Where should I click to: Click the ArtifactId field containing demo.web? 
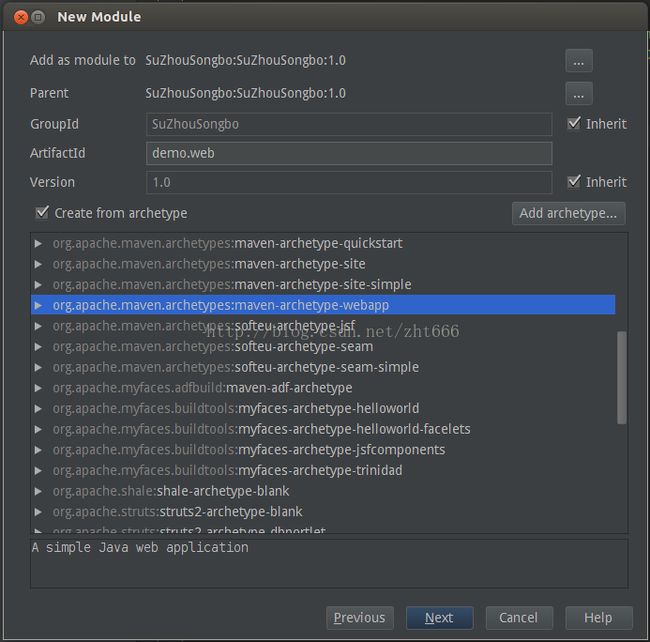pos(349,153)
